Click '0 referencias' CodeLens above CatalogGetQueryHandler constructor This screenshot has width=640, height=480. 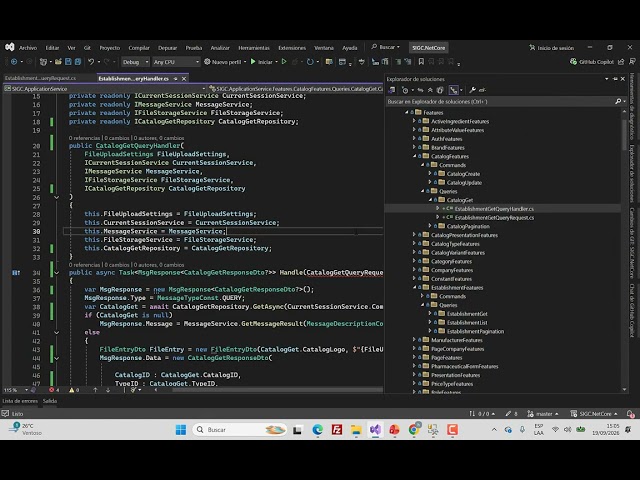[x=84, y=138]
